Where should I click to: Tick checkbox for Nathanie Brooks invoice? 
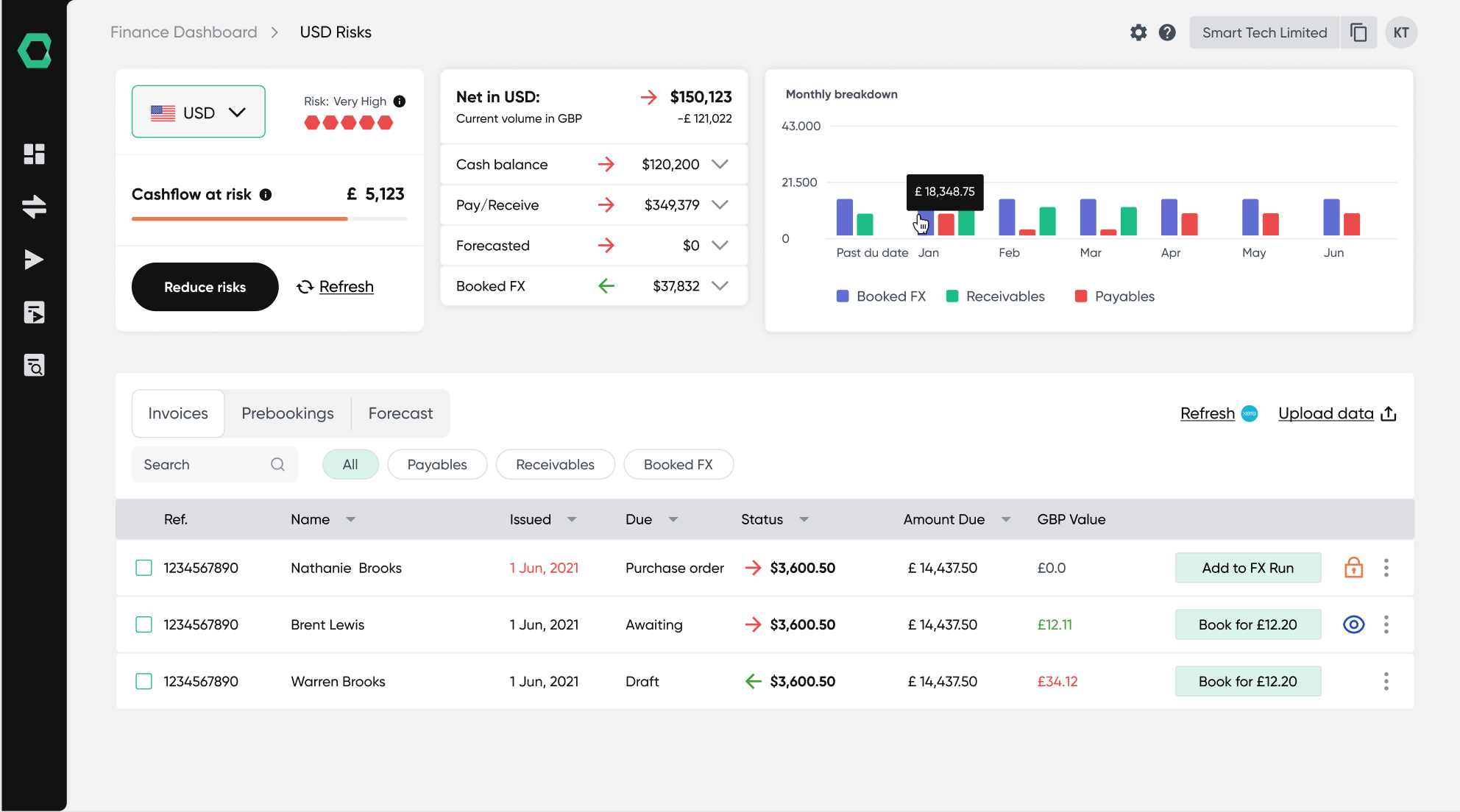tap(143, 568)
